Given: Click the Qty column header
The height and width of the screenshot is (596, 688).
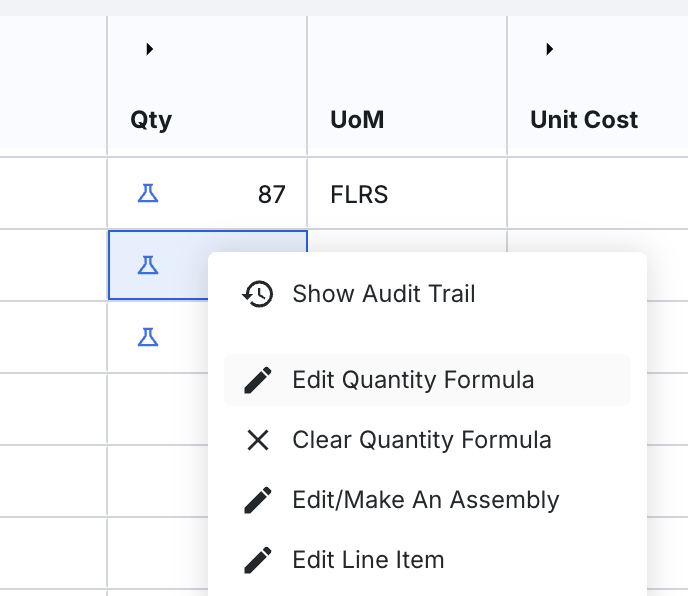Looking at the screenshot, I should point(151,120).
